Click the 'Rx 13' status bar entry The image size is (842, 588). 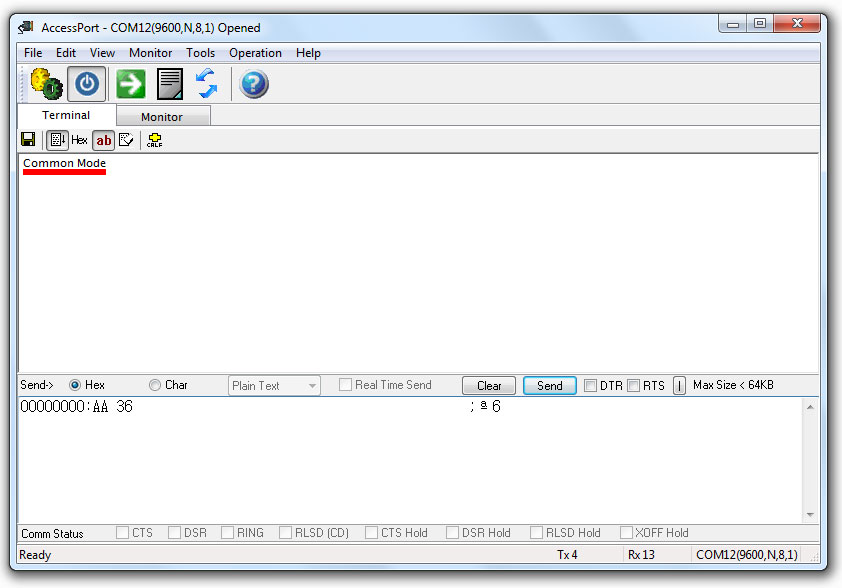pos(641,555)
